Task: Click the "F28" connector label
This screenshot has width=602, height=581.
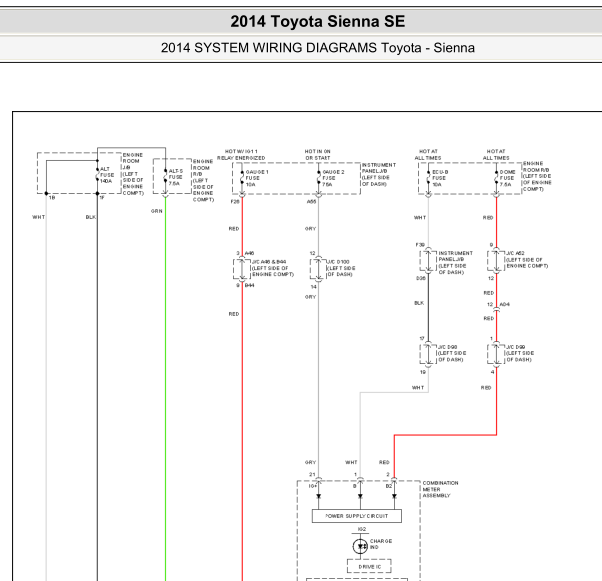Action: [235, 202]
